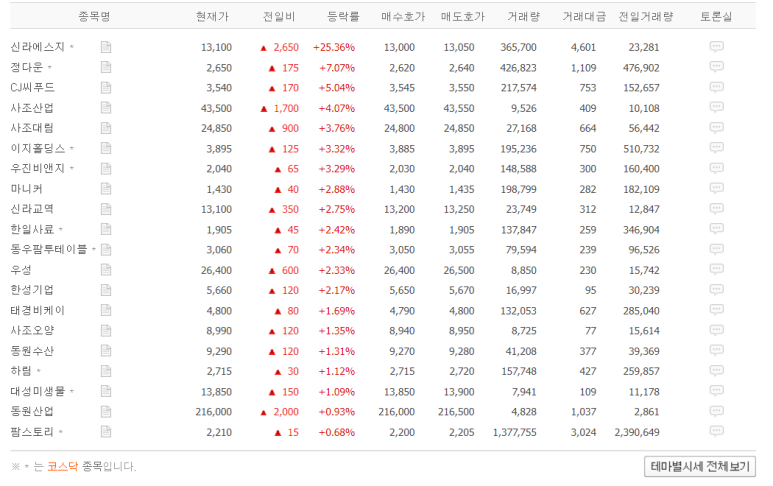773x486 pixels.
Task: Click the 종목명 column header
Action: point(94,17)
